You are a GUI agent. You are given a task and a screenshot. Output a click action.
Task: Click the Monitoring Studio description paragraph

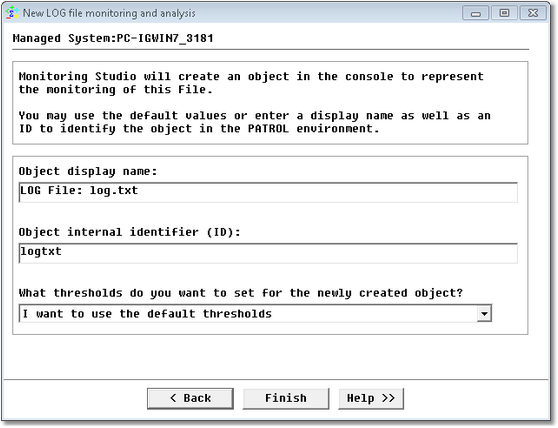pos(251,83)
